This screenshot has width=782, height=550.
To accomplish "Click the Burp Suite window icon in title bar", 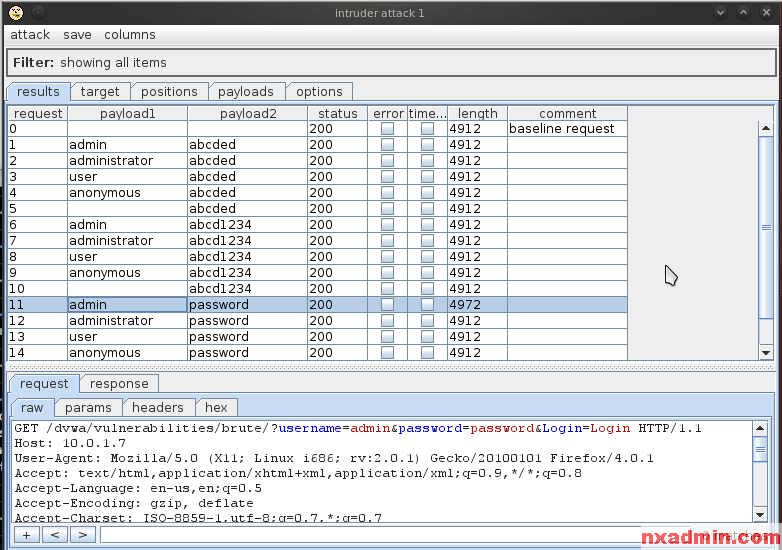I will point(16,12).
